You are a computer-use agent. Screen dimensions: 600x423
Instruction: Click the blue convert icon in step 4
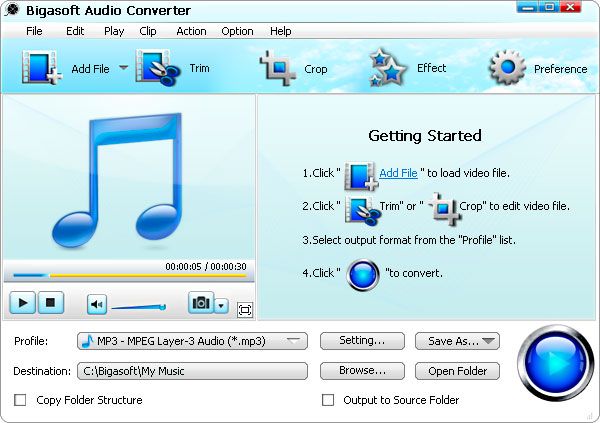[x=363, y=274]
